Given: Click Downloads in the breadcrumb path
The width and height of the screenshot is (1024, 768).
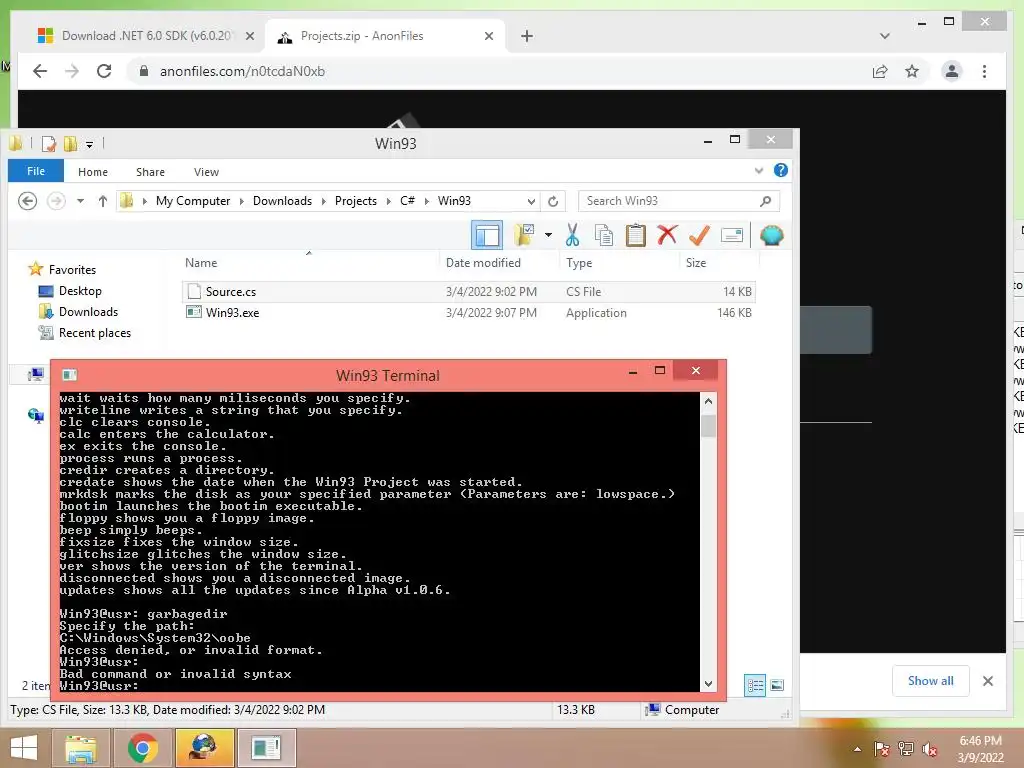Looking at the screenshot, I should (282, 201).
